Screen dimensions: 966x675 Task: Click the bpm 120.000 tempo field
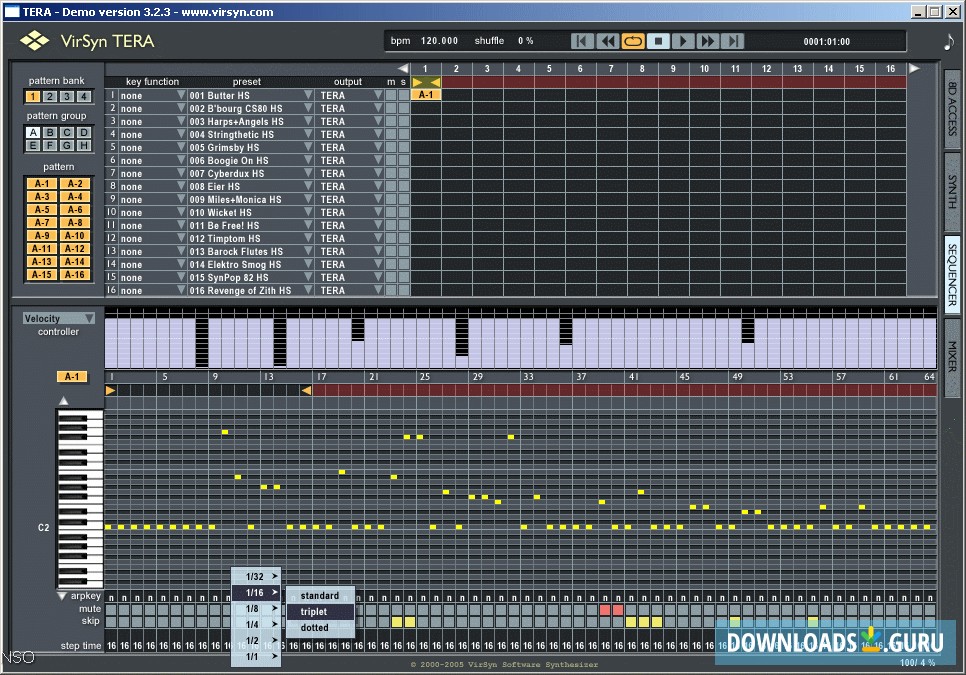pyautogui.click(x=438, y=41)
